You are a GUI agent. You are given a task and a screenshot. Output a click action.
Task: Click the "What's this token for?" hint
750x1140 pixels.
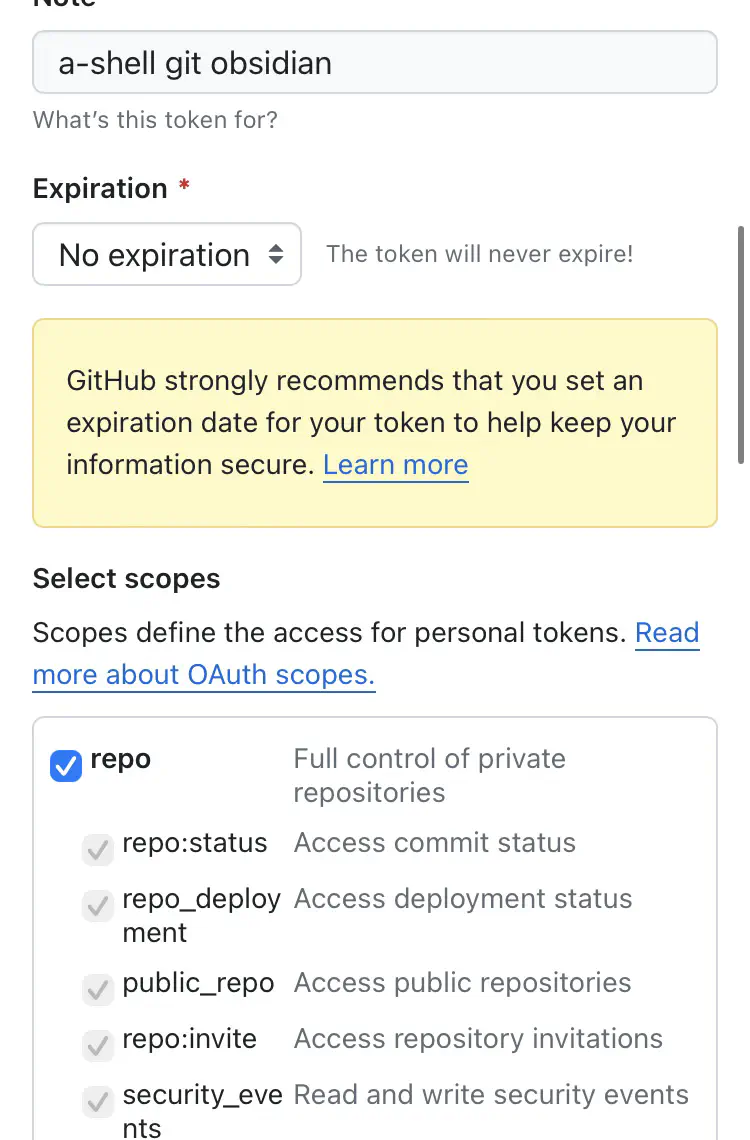(155, 120)
